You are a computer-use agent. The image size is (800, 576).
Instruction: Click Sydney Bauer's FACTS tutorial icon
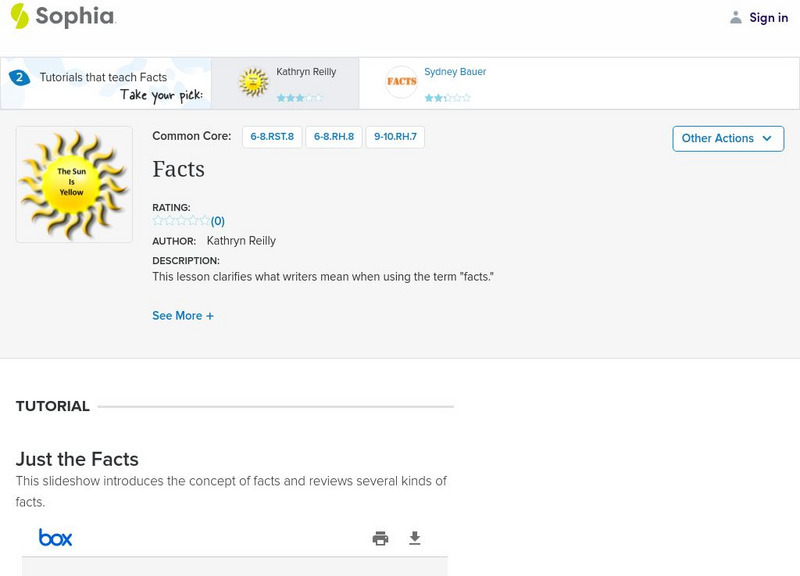point(401,82)
